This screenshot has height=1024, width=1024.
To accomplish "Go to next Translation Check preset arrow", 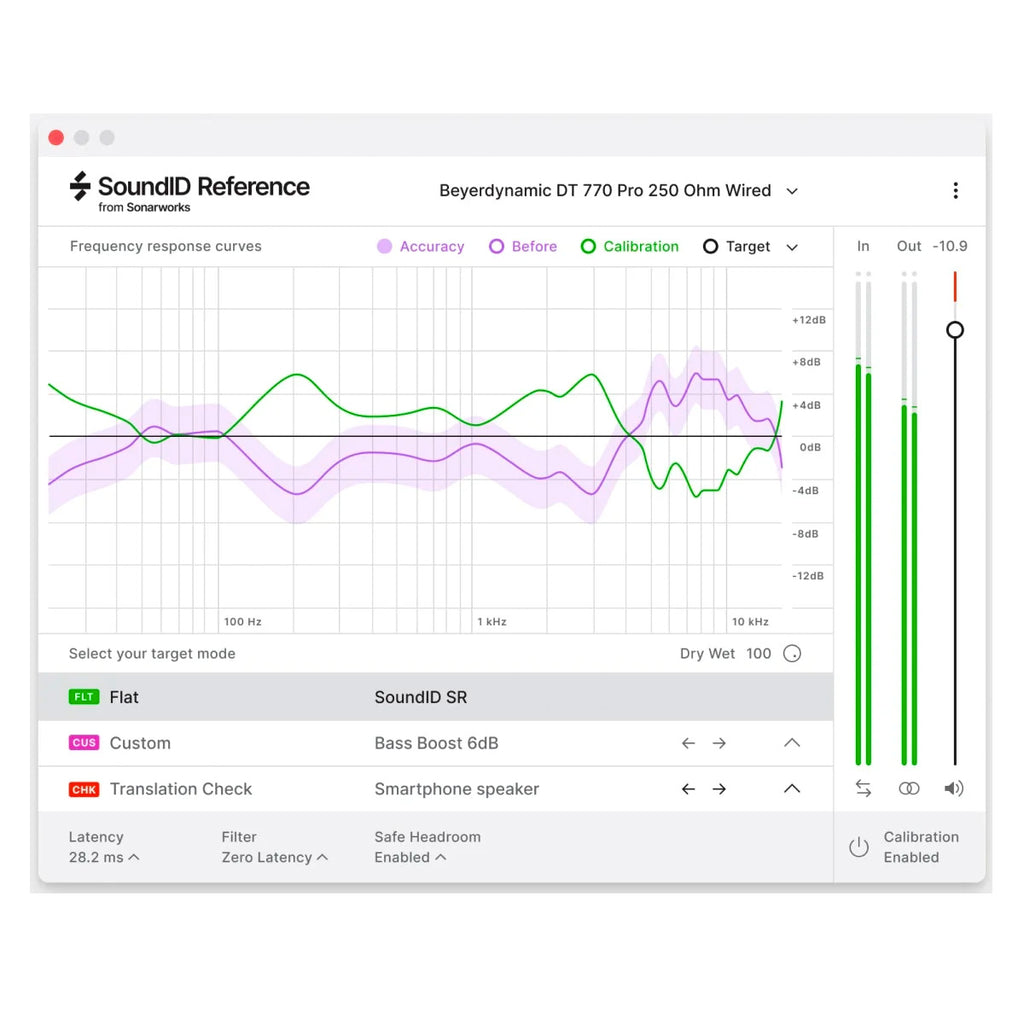I will pyautogui.click(x=719, y=789).
